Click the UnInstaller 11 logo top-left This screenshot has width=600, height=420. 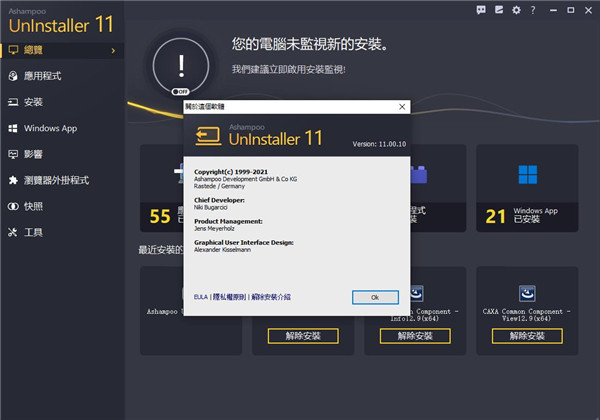61,22
